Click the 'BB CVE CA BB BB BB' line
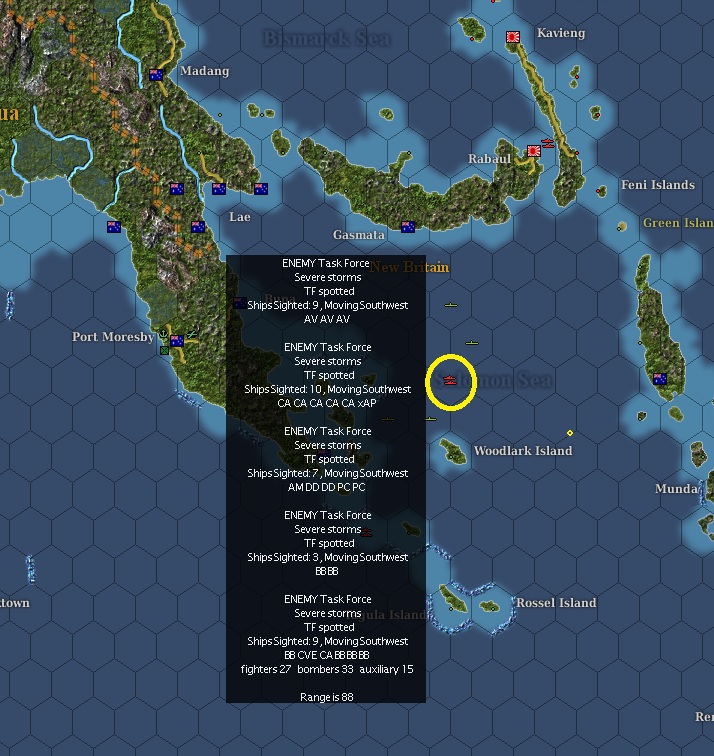This screenshot has height=756, width=714. [x=327, y=655]
